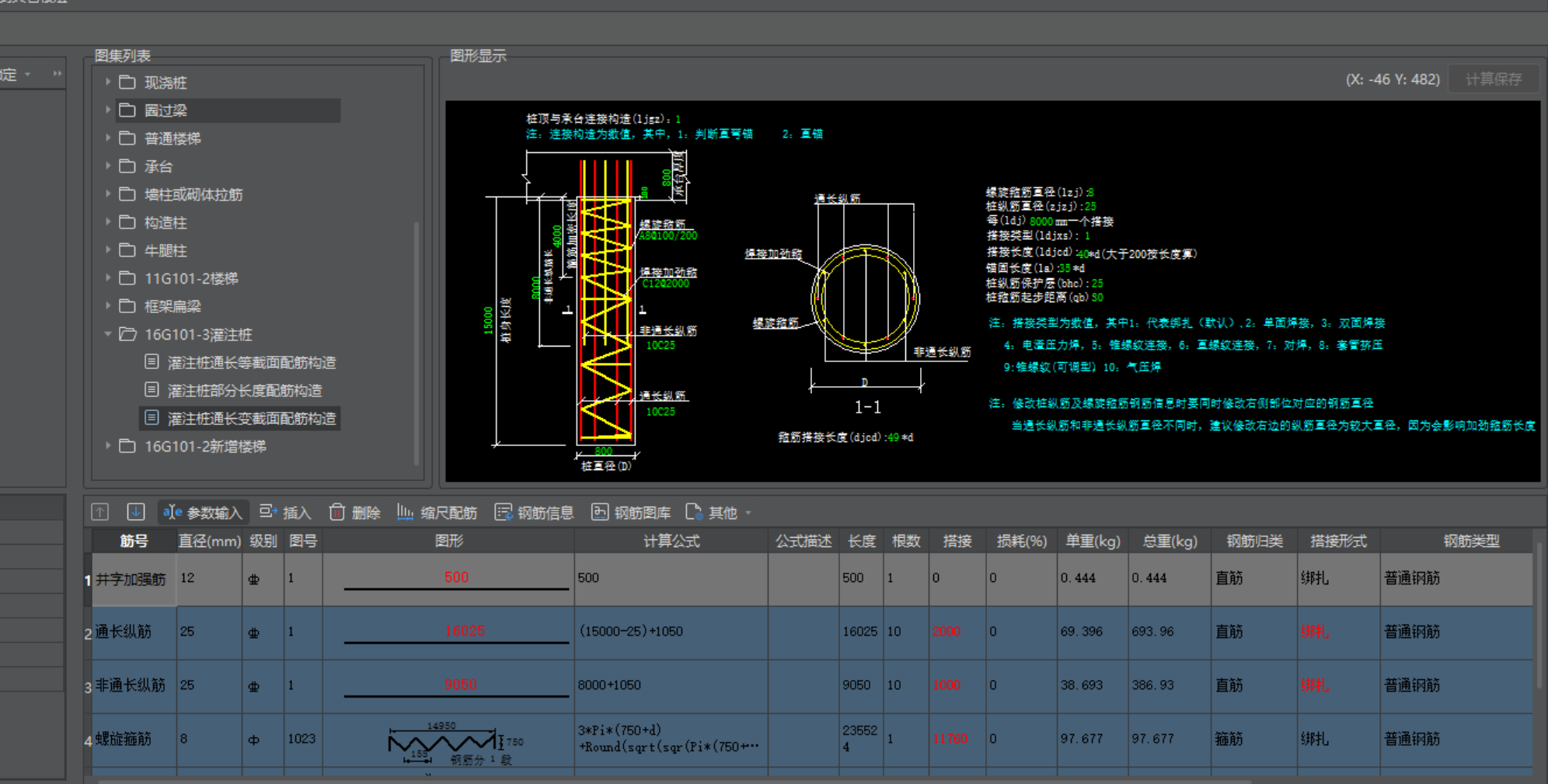Viewport: 1548px width, 784px height.
Task: Select 16G101-2新增楼梯 tree item
Action: [205, 446]
